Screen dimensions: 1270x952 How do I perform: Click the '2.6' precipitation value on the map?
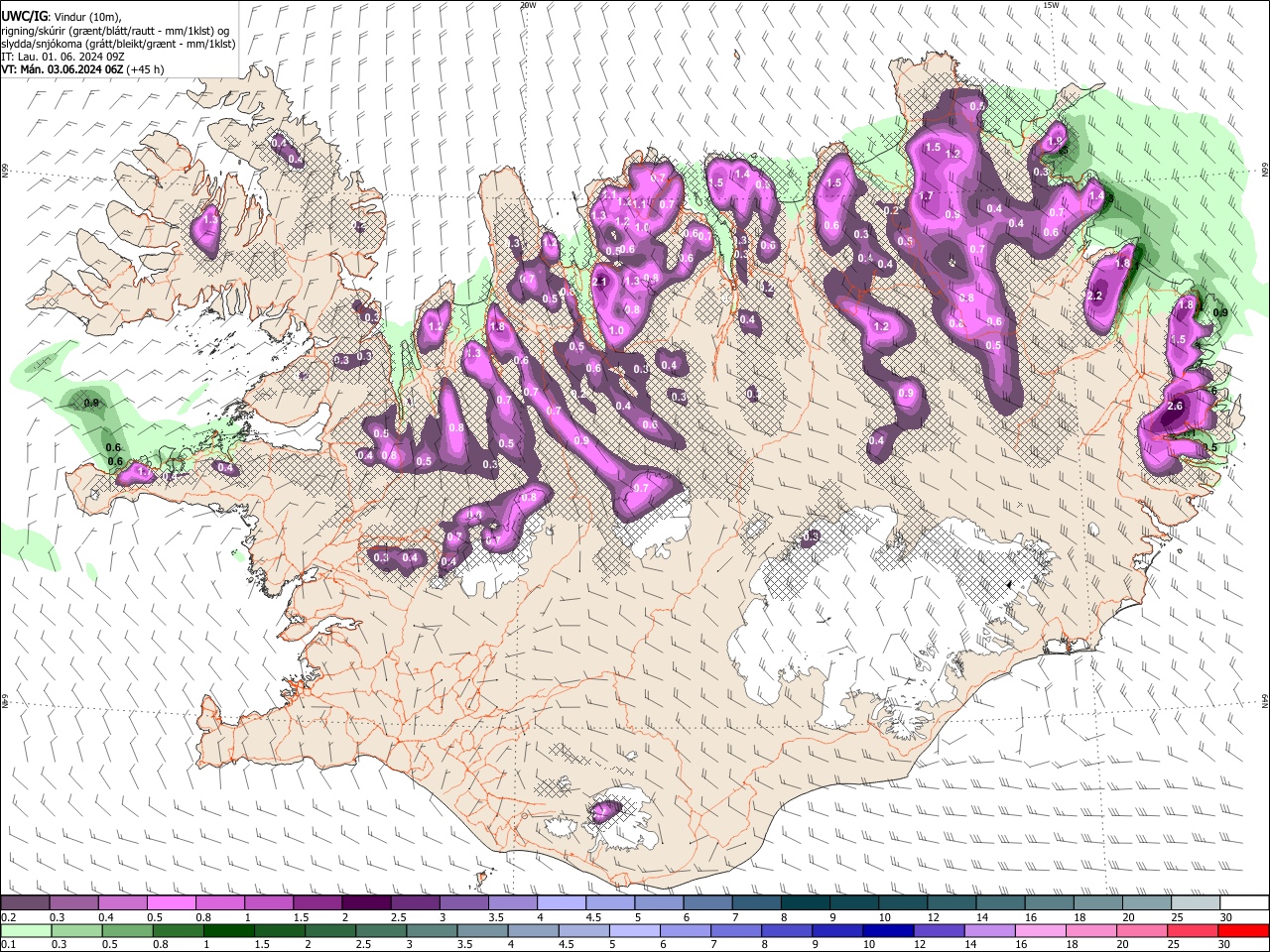tap(1176, 407)
